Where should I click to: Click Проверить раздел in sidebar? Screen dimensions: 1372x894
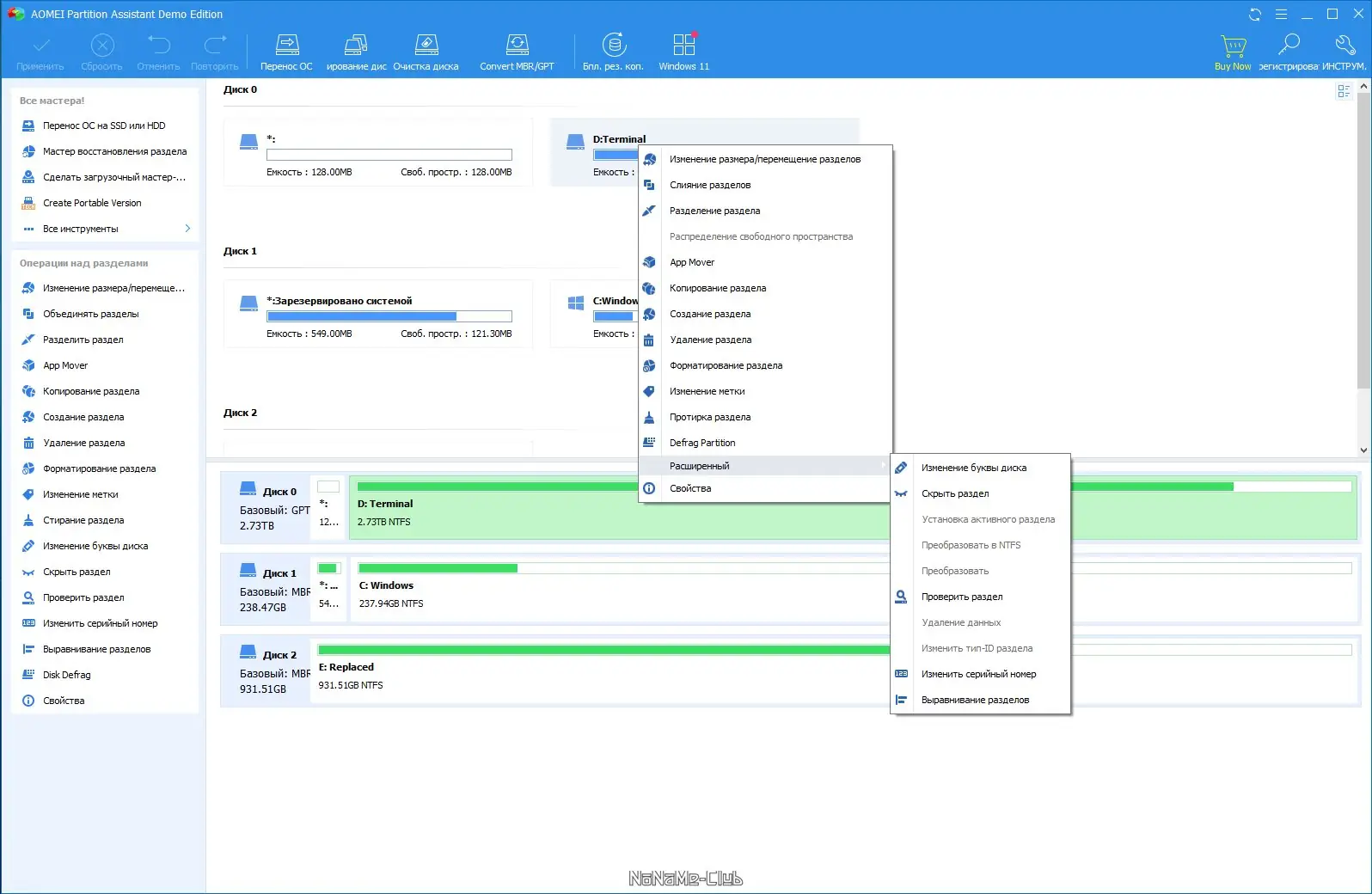[83, 597]
